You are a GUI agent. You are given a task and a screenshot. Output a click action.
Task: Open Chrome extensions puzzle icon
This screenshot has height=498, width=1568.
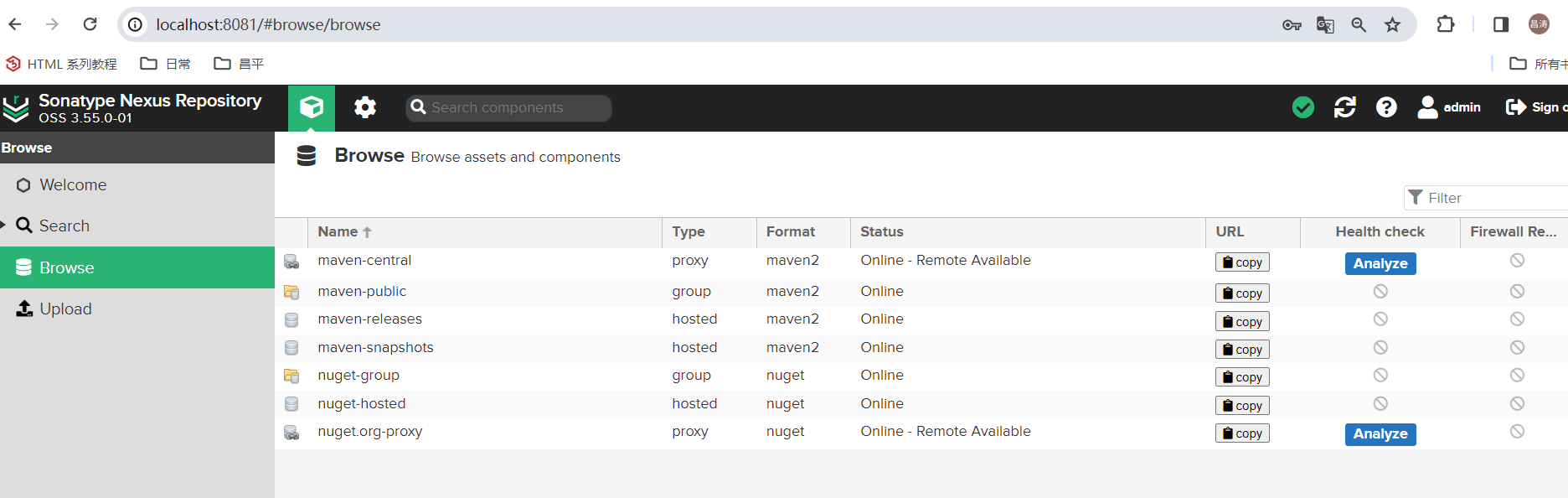tap(1446, 24)
